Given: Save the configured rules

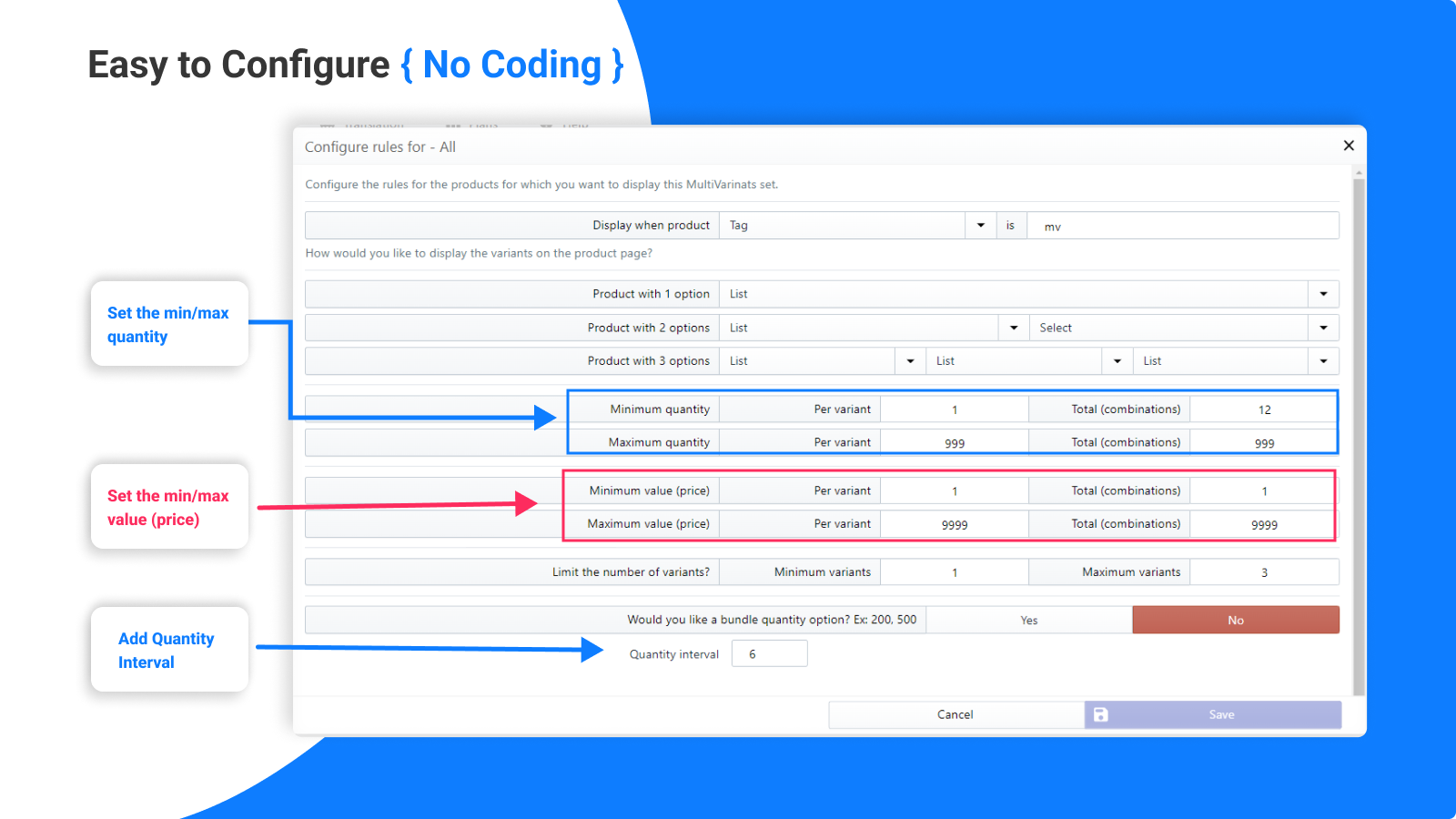Looking at the screenshot, I should (x=1213, y=714).
